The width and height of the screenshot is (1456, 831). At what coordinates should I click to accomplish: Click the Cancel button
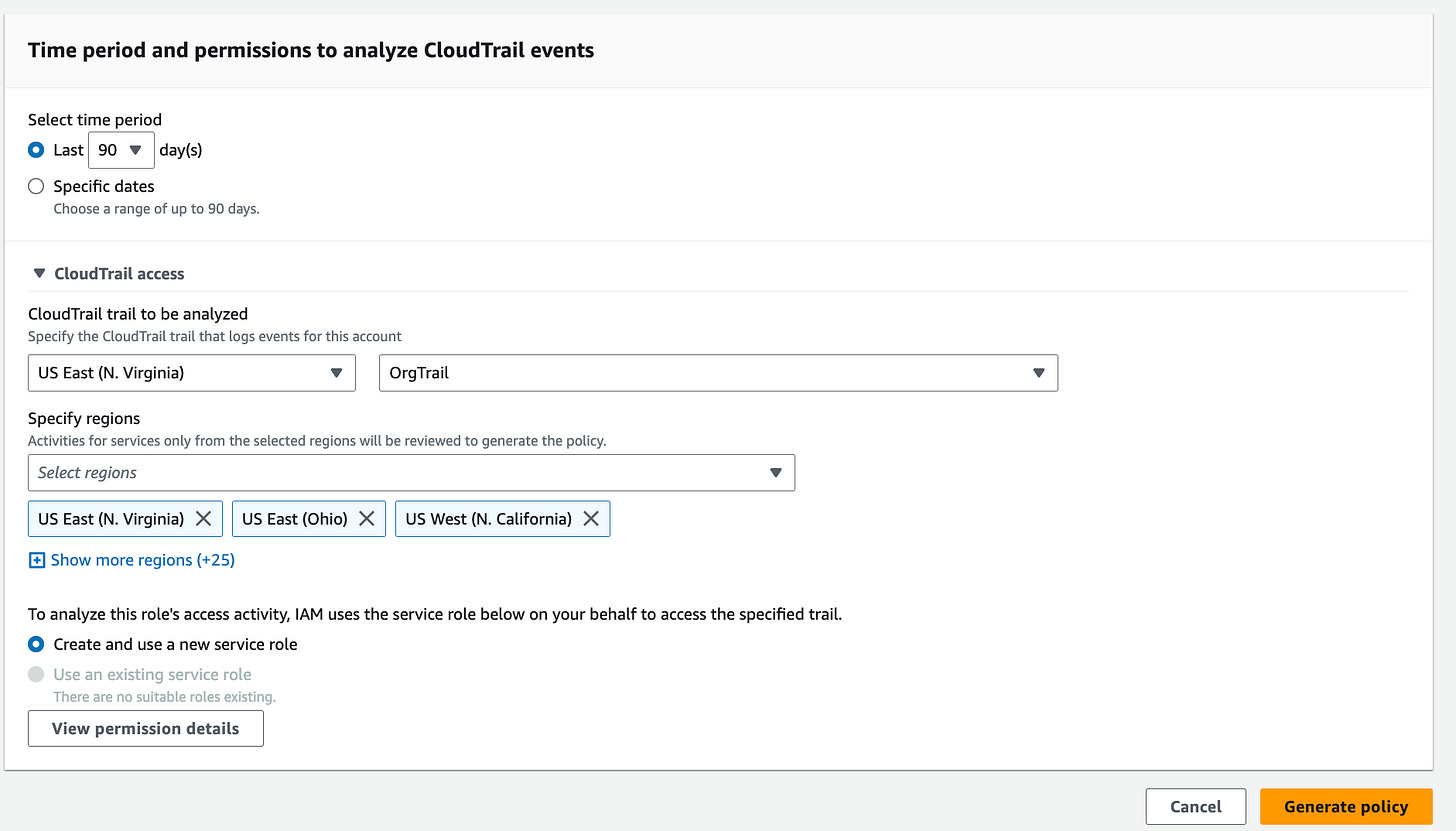point(1196,806)
